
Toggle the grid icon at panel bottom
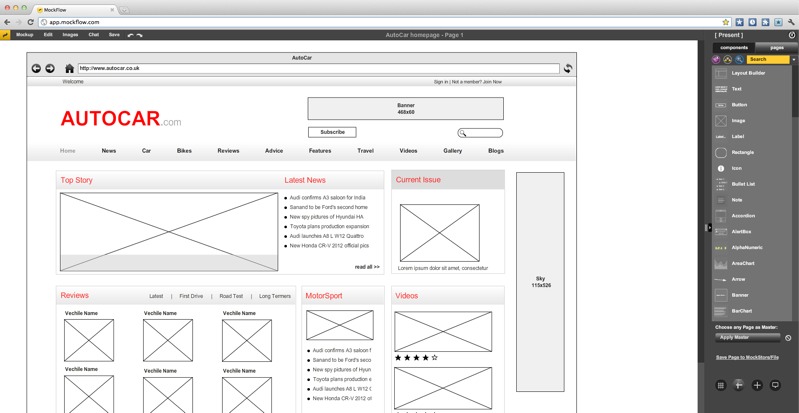(x=721, y=385)
